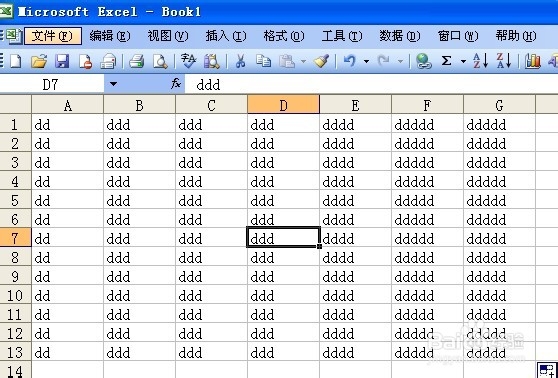Click the Print toolbar icon

coord(136,62)
